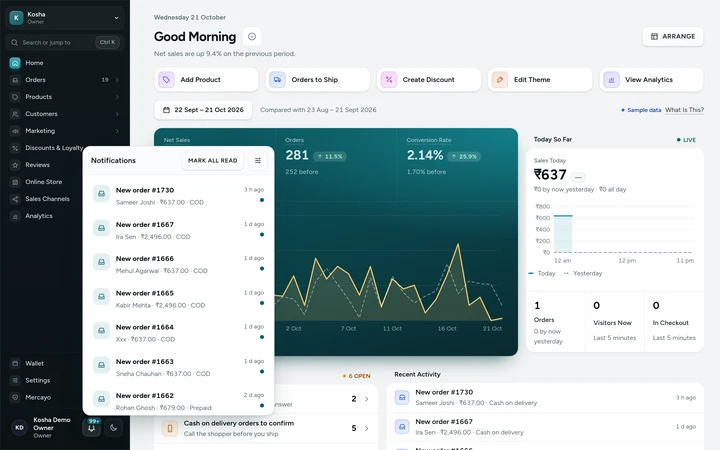Open notification filter settings icon
Image resolution: width=720 pixels, height=450 pixels.
(x=258, y=160)
